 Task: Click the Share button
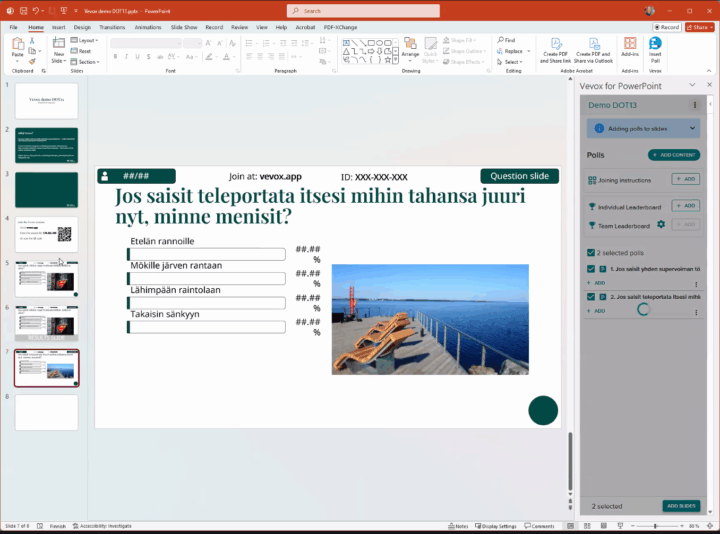(700, 27)
